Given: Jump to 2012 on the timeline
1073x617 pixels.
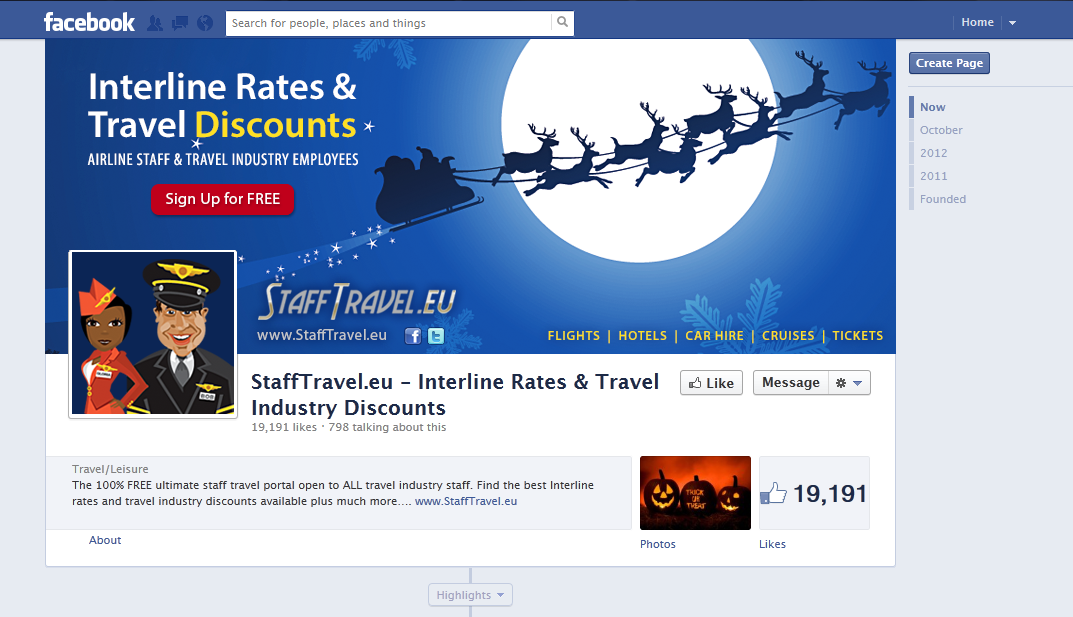Looking at the screenshot, I should [933, 153].
